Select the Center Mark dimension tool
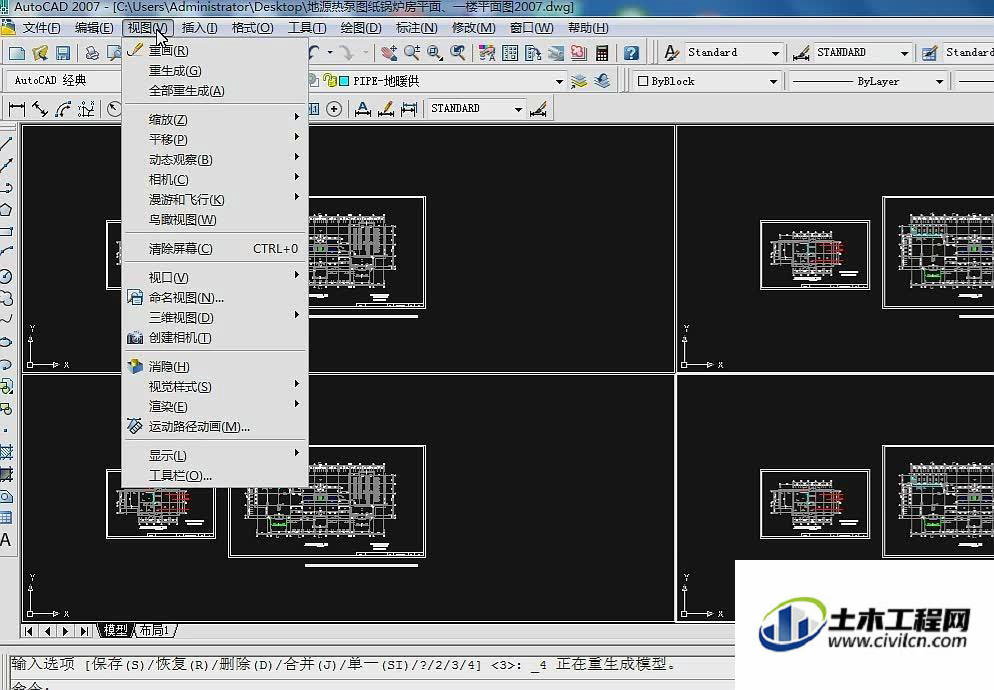This screenshot has width=994, height=690. click(x=334, y=109)
